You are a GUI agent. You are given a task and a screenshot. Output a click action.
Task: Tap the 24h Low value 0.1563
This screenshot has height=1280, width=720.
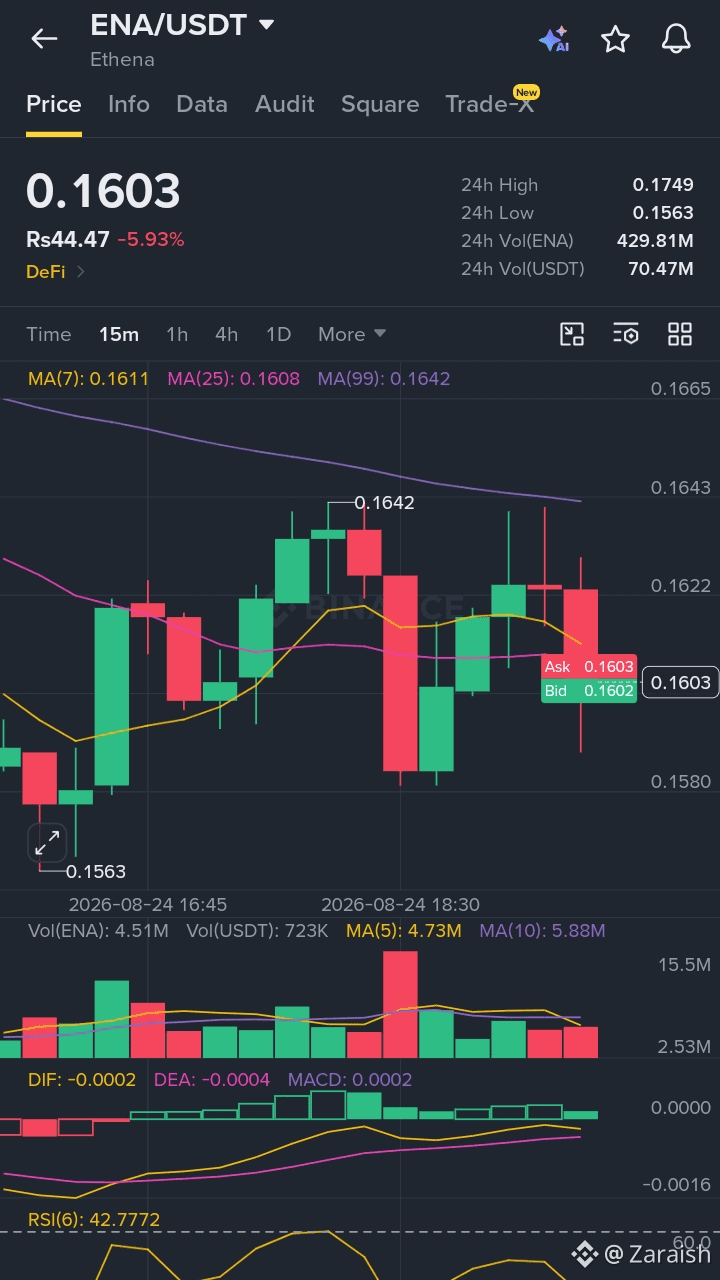[663, 213]
